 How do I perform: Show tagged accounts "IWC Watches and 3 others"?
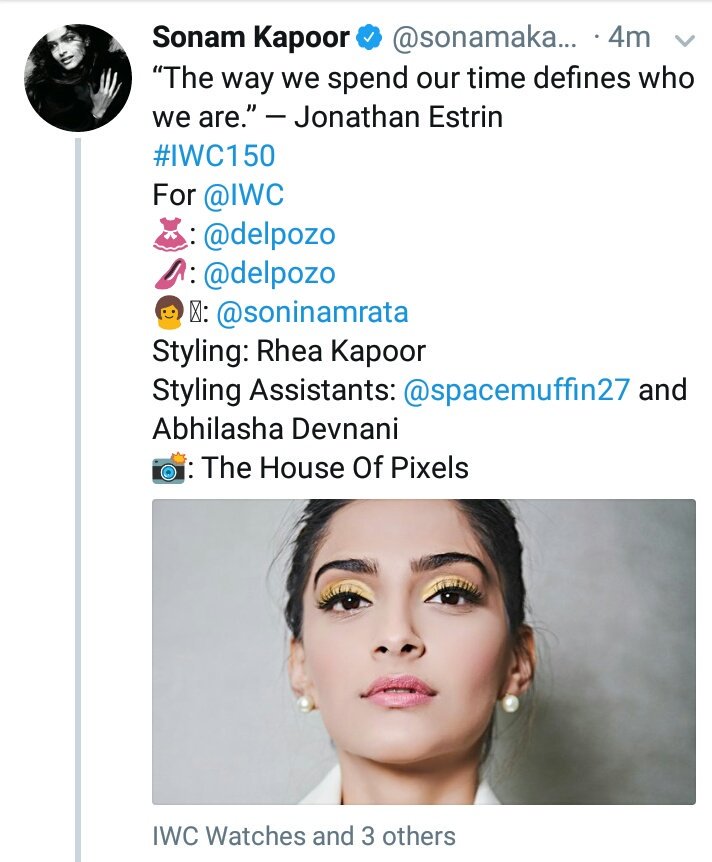[x=303, y=836]
